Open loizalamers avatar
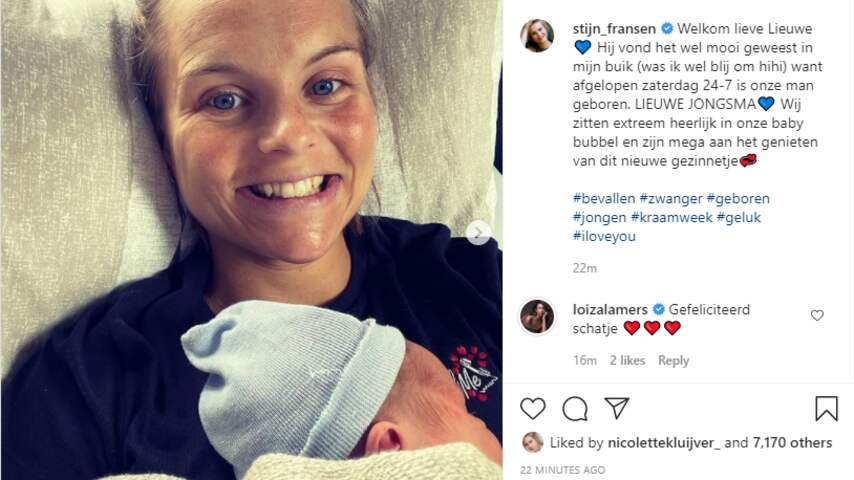The width and height of the screenshot is (854, 480). point(537,316)
